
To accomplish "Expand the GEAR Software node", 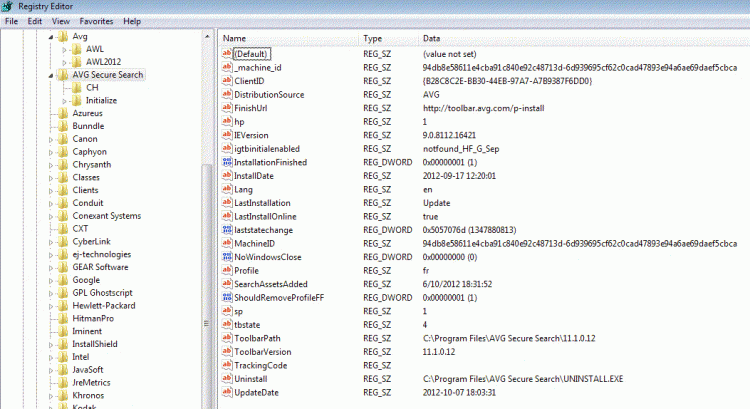I will pyautogui.click(x=51, y=267).
